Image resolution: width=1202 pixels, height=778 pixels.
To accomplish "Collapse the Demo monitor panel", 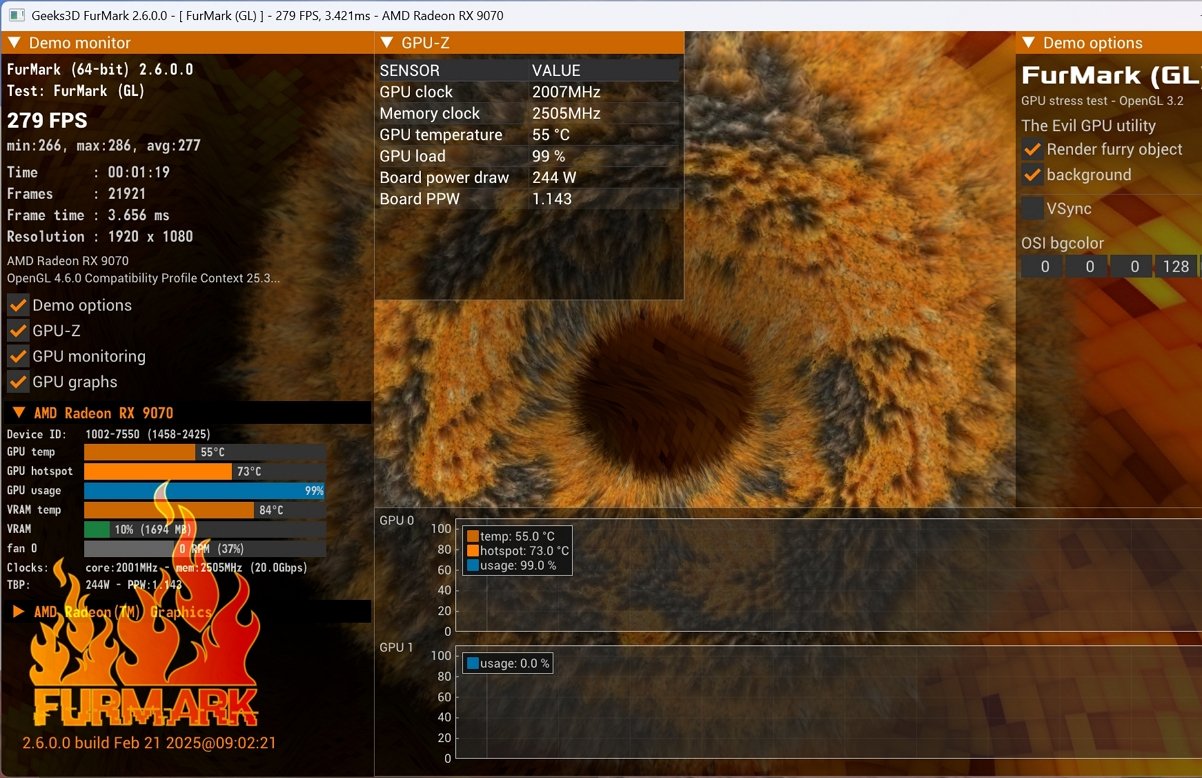I will [x=14, y=43].
